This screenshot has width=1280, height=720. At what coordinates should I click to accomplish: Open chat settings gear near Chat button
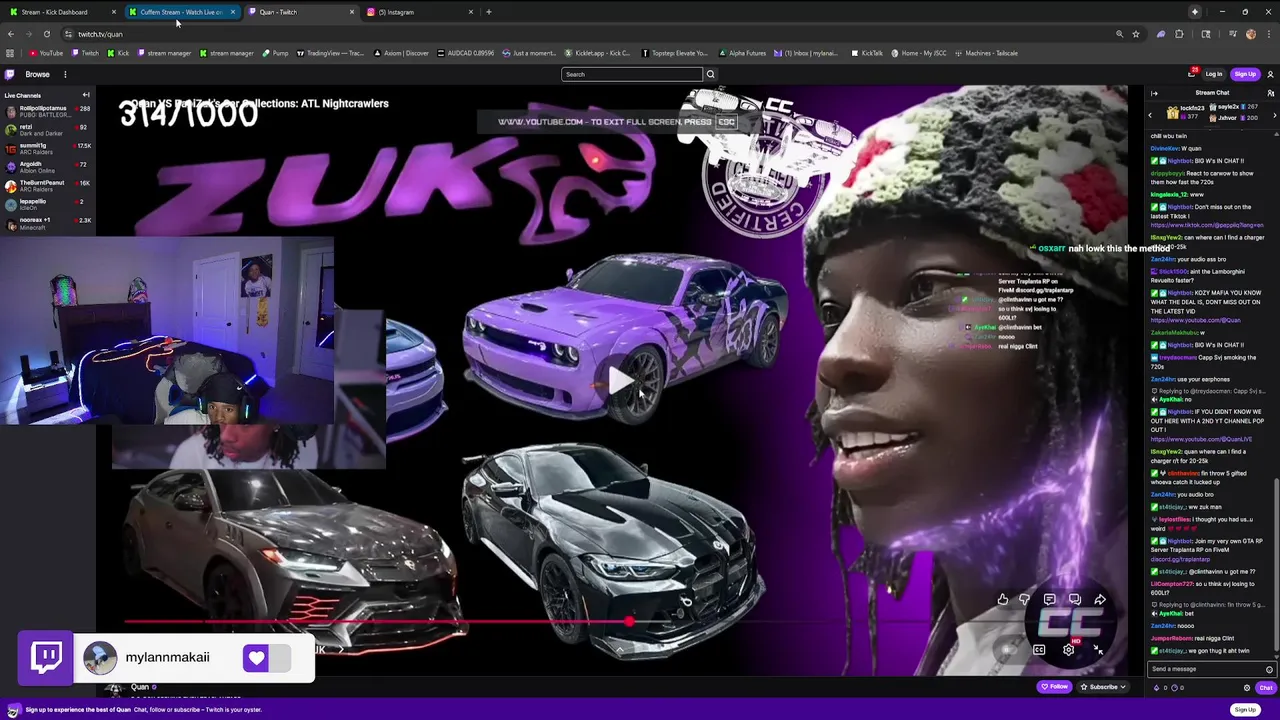click(x=1246, y=688)
